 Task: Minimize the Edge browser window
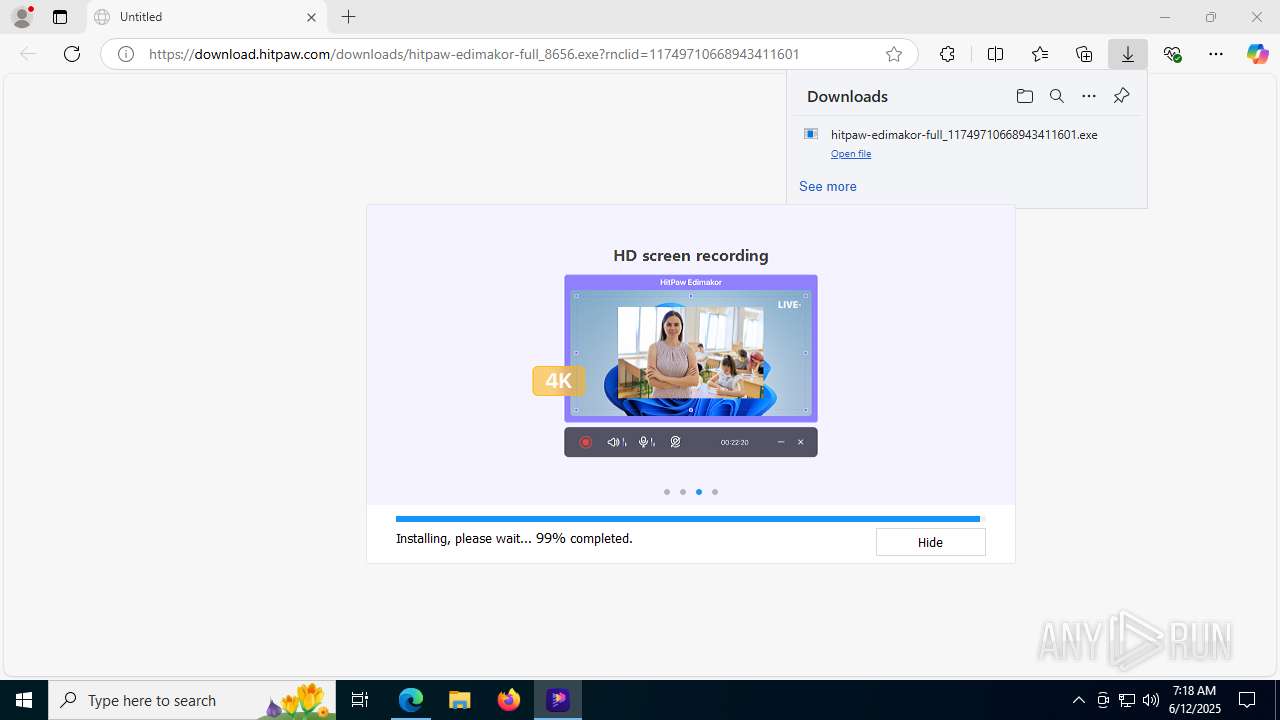pyautogui.click(x=1165, y=17)
